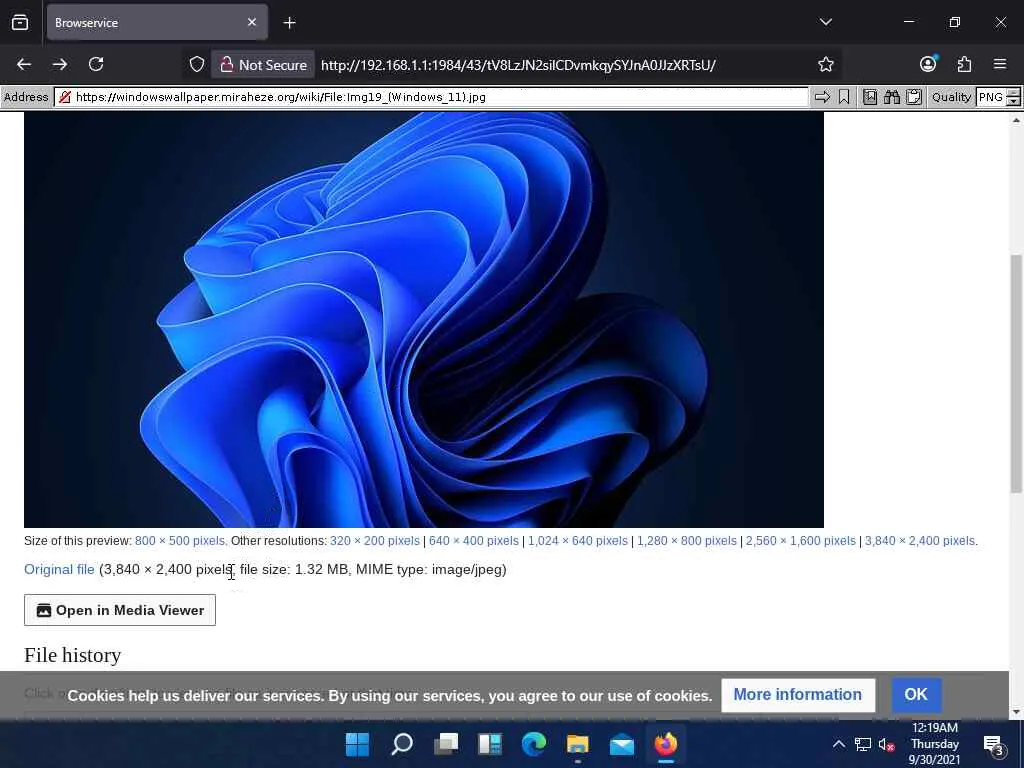The height and width of the screenshot is (768, 1024).
Task: Click the shield tracking protection icon
Action: [x=197, y=65]
